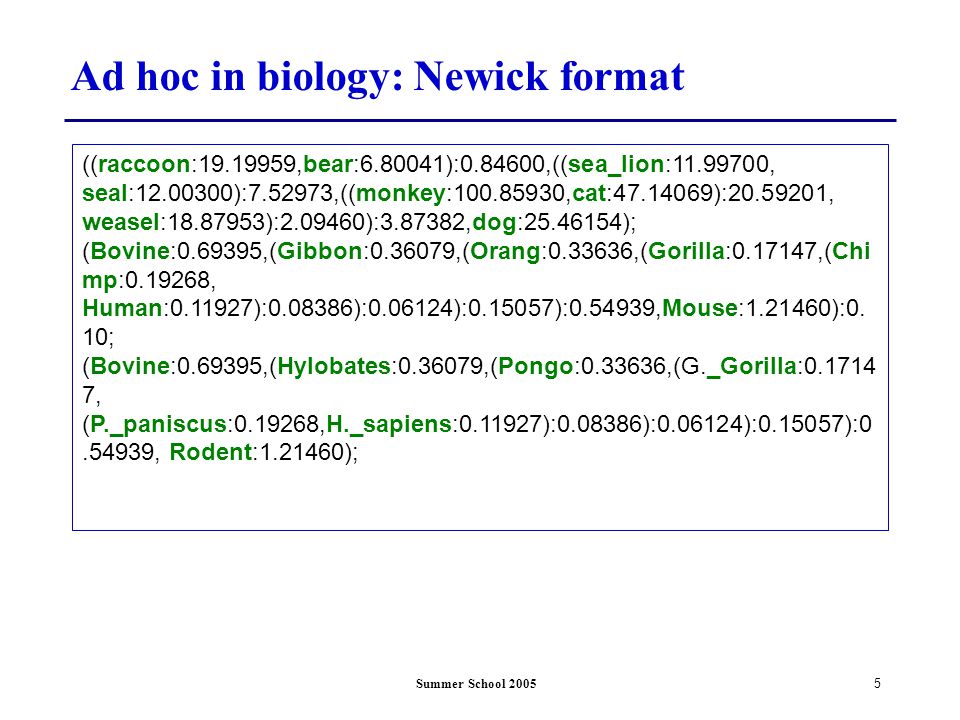Click the '_Gorilla' label after G.
The image size is (960, 720).
(x=752, y=367)
